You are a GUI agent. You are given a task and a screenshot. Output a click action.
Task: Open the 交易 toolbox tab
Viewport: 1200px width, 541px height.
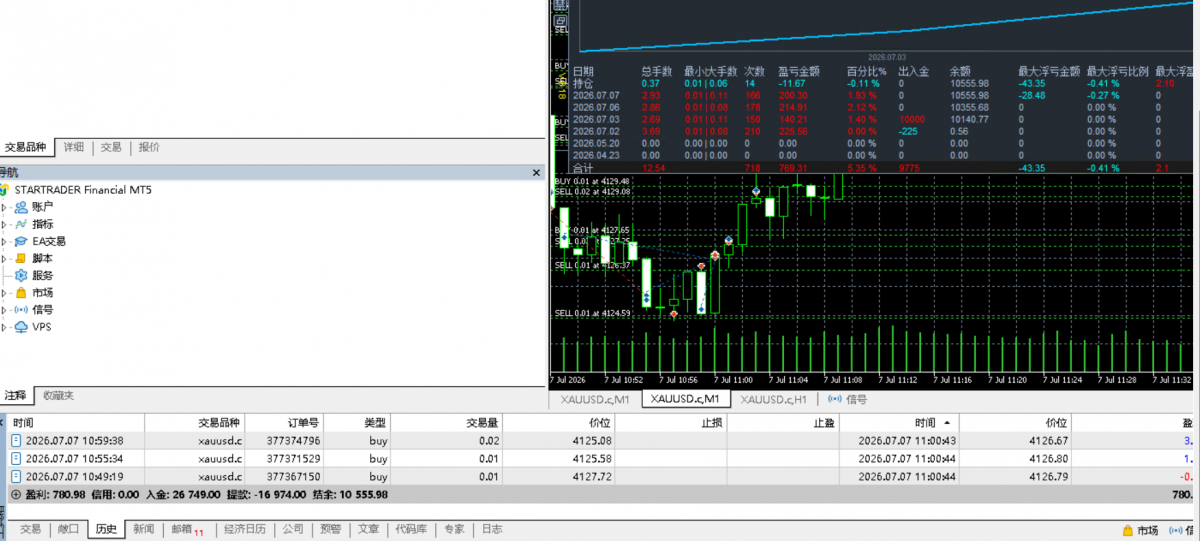[x=30, y=530]
